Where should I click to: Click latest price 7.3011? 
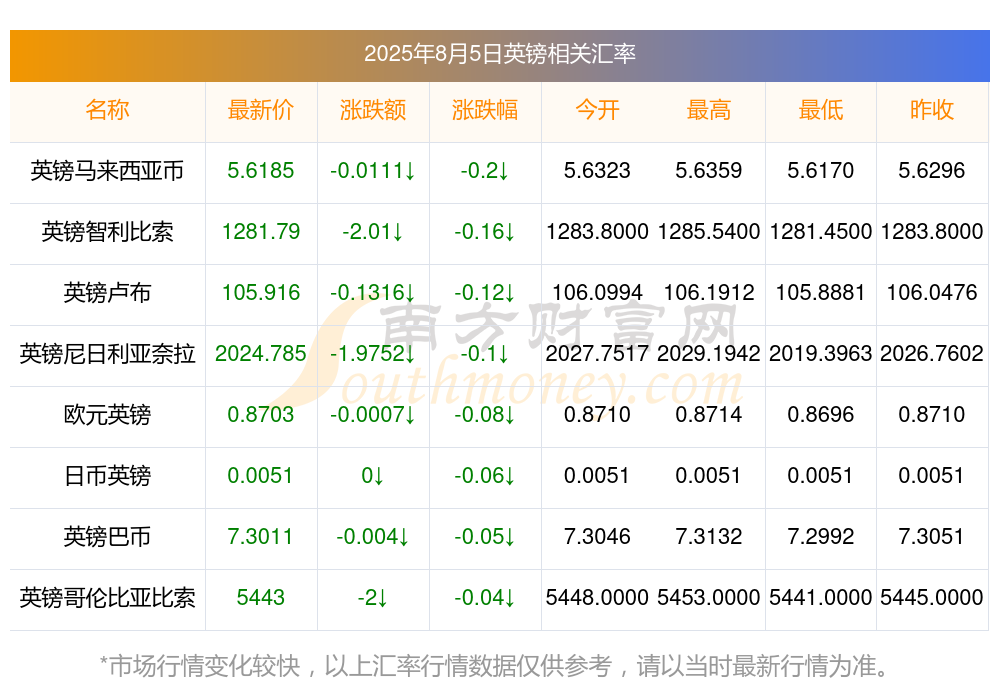pyautogui.click(x=260, y=537)
